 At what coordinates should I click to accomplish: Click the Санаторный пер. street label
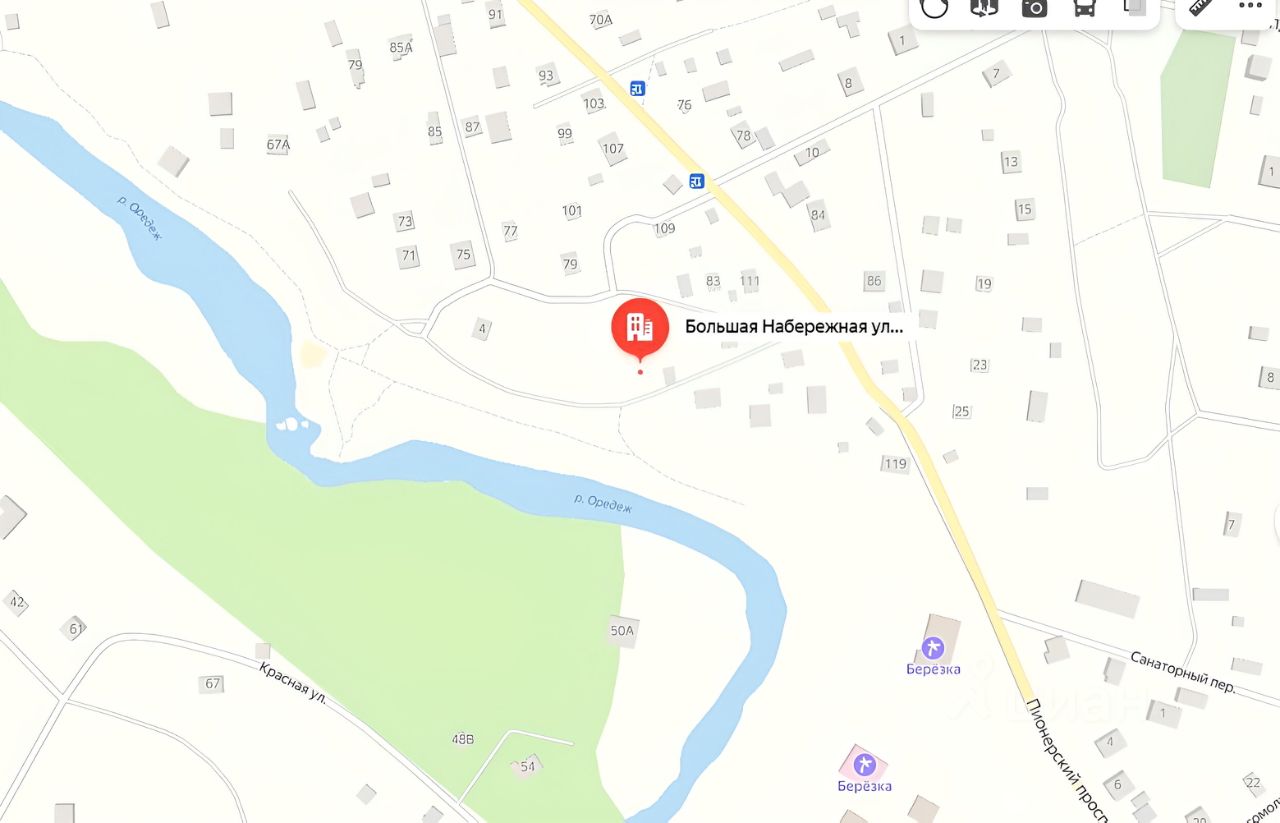[x=1184, y=672]
